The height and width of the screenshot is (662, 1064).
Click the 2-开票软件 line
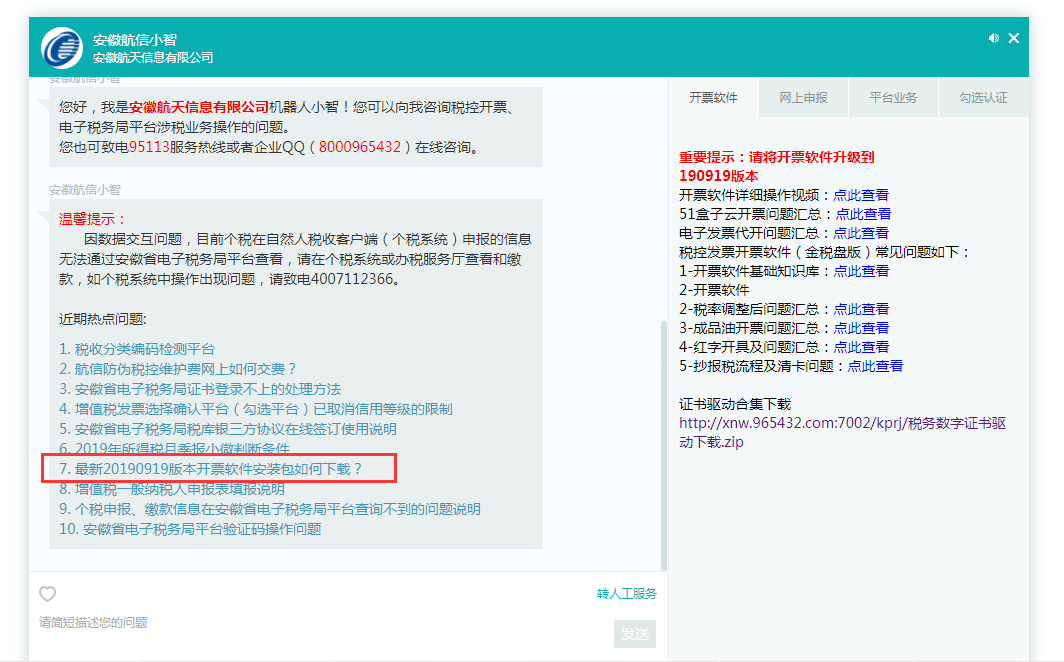pos(714,290)
